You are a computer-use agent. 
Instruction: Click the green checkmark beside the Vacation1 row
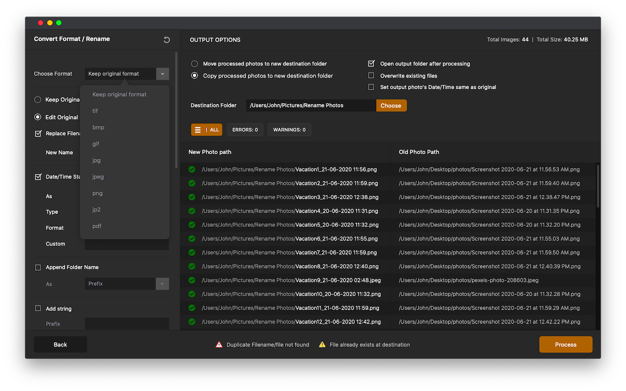192,169
